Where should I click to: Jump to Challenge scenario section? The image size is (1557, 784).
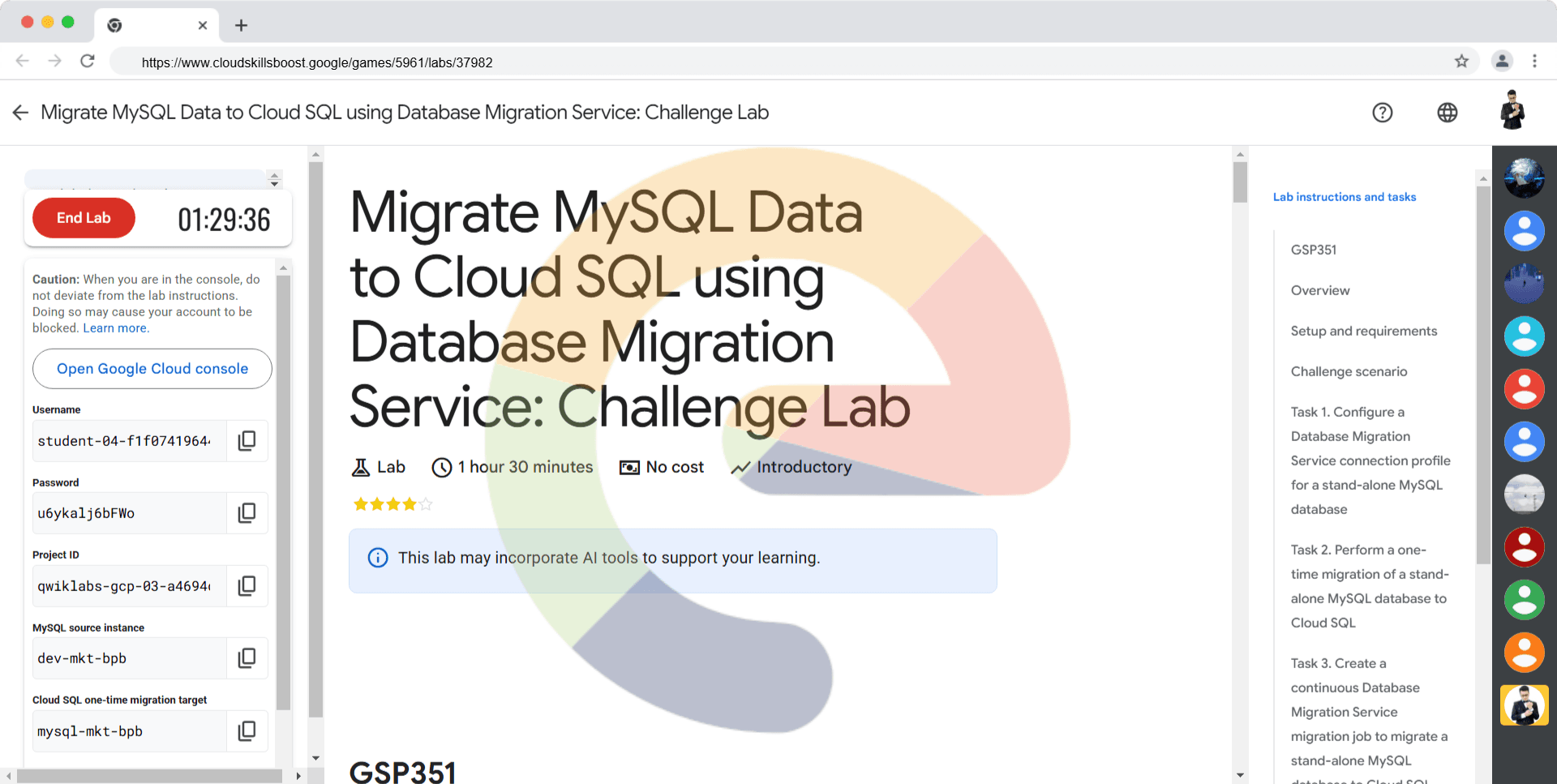[1349, 371]
